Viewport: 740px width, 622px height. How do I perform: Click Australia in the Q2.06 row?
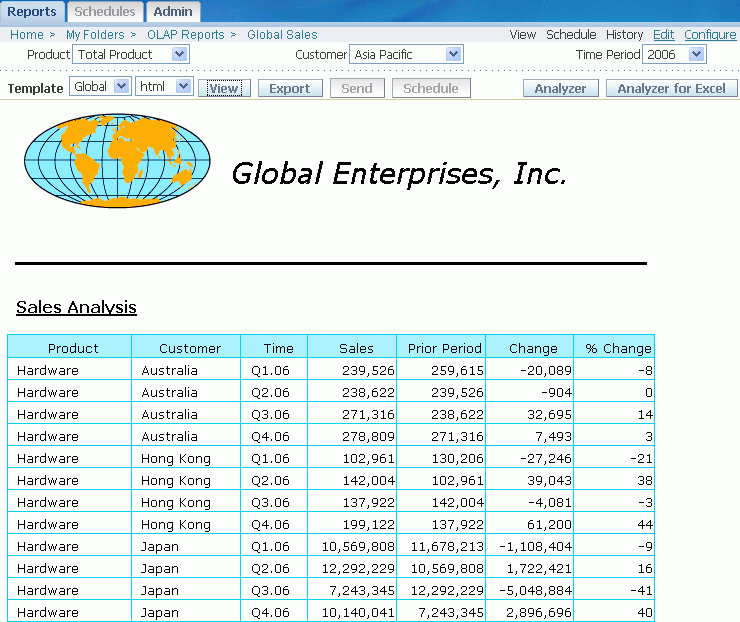click(x=169, y=393)
